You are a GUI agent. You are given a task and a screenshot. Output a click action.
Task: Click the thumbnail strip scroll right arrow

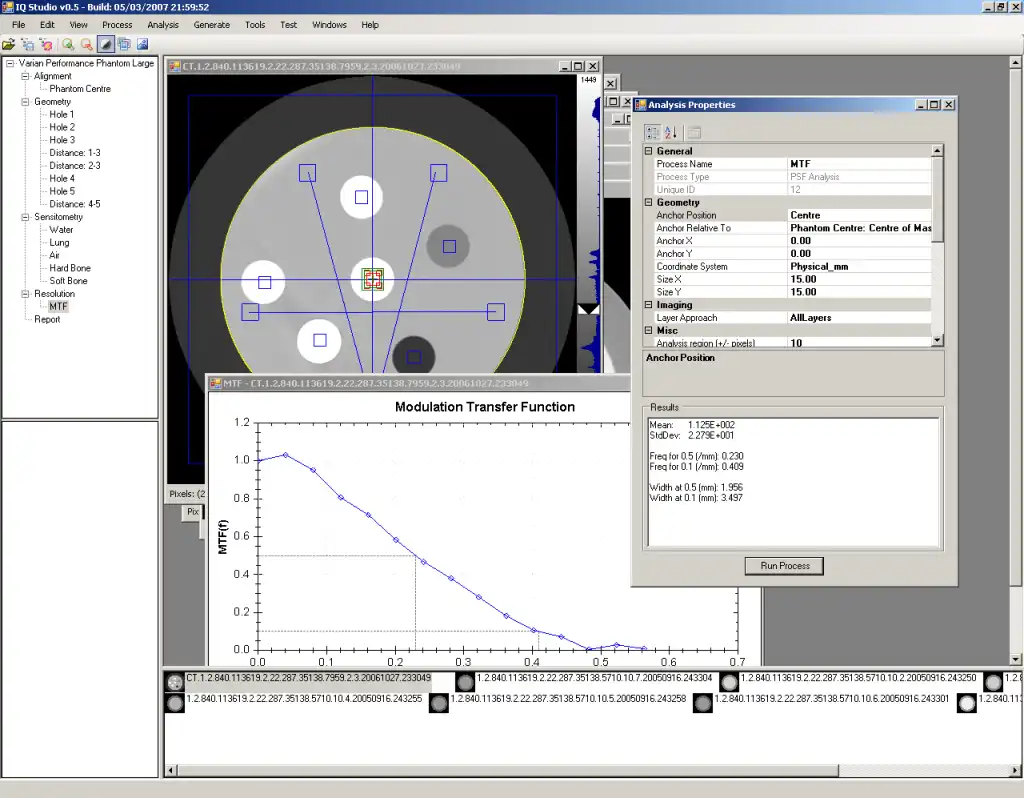pyautogui.click(x=1017, y=771)
